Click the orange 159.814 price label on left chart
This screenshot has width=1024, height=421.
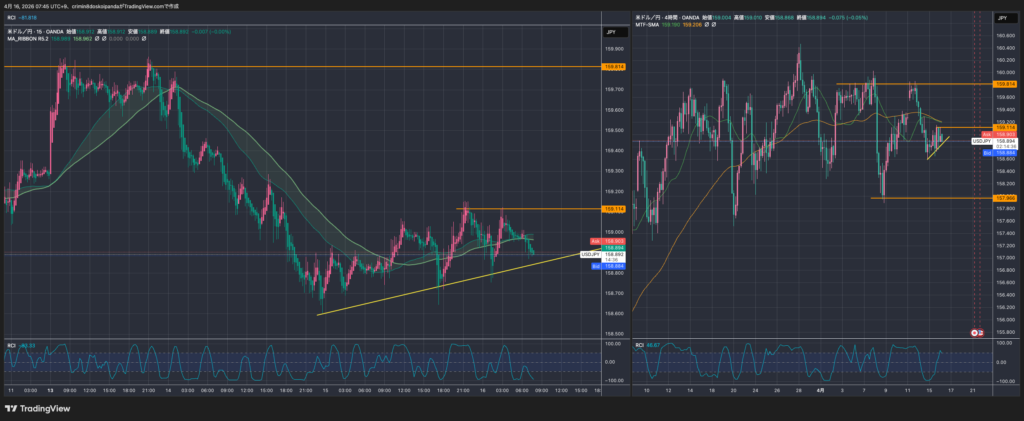[614, 66]
